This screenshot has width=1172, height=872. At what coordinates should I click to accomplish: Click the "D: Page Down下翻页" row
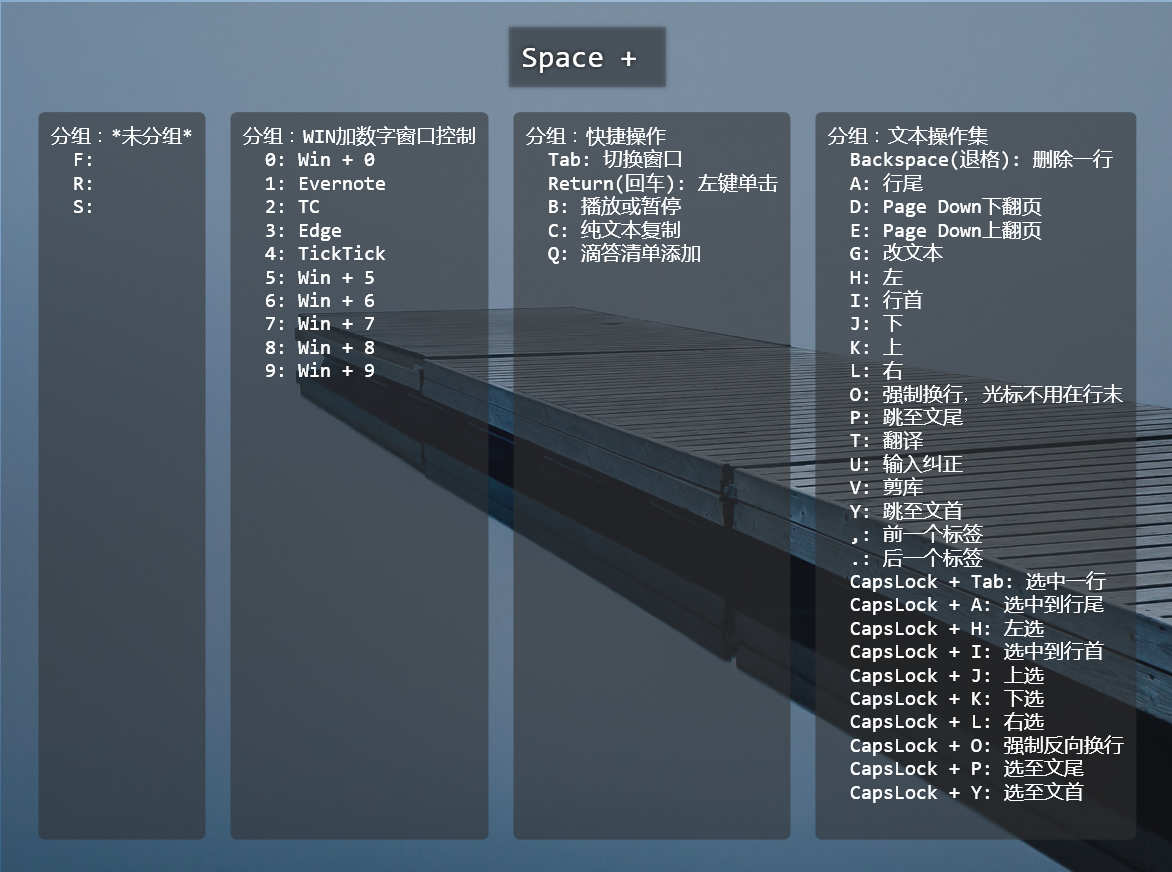click(946, 207)
